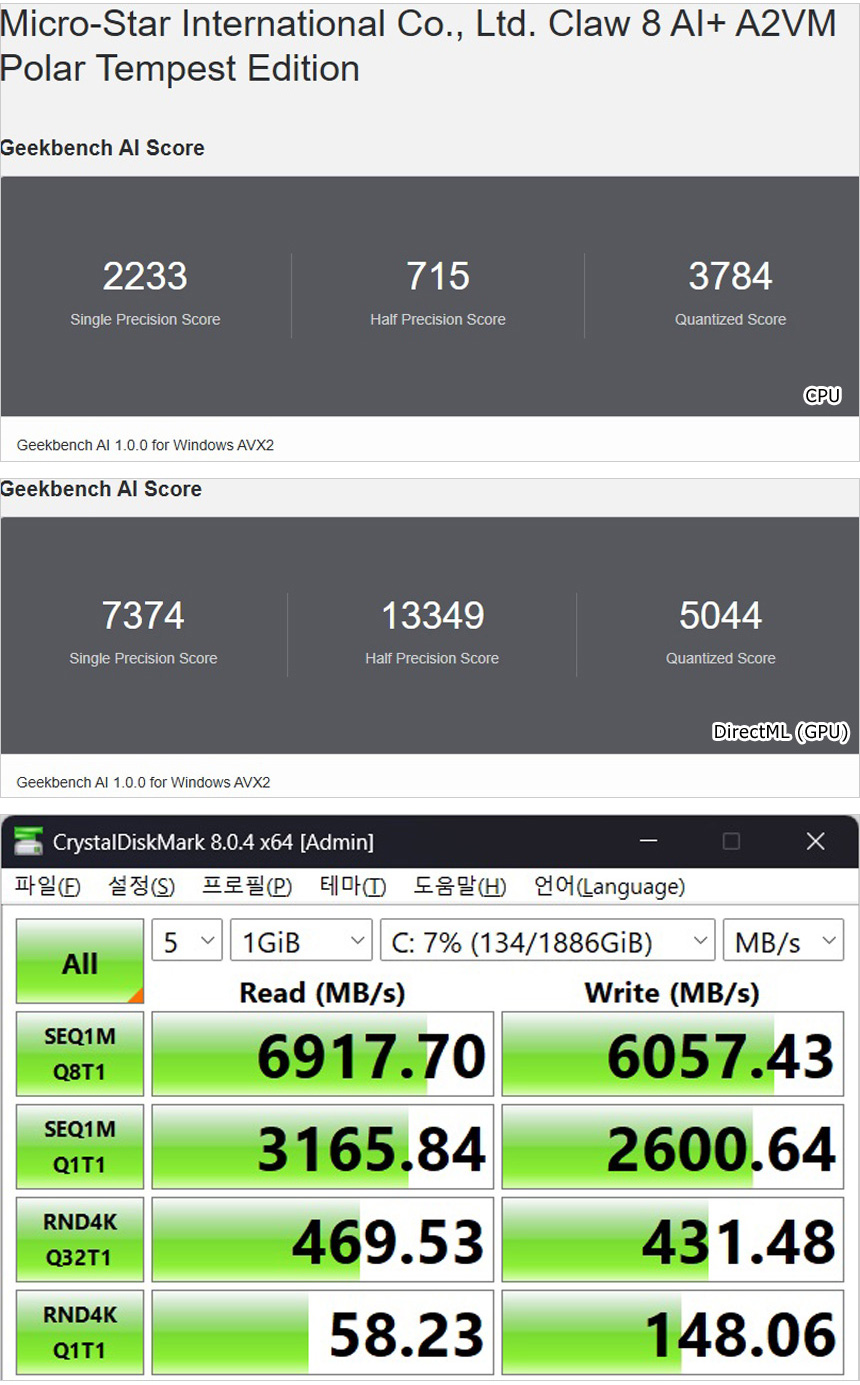The image size is (860, 1385).
Task: Start the SEQ1M Q1T1 test
Action: click(80, 1147)
